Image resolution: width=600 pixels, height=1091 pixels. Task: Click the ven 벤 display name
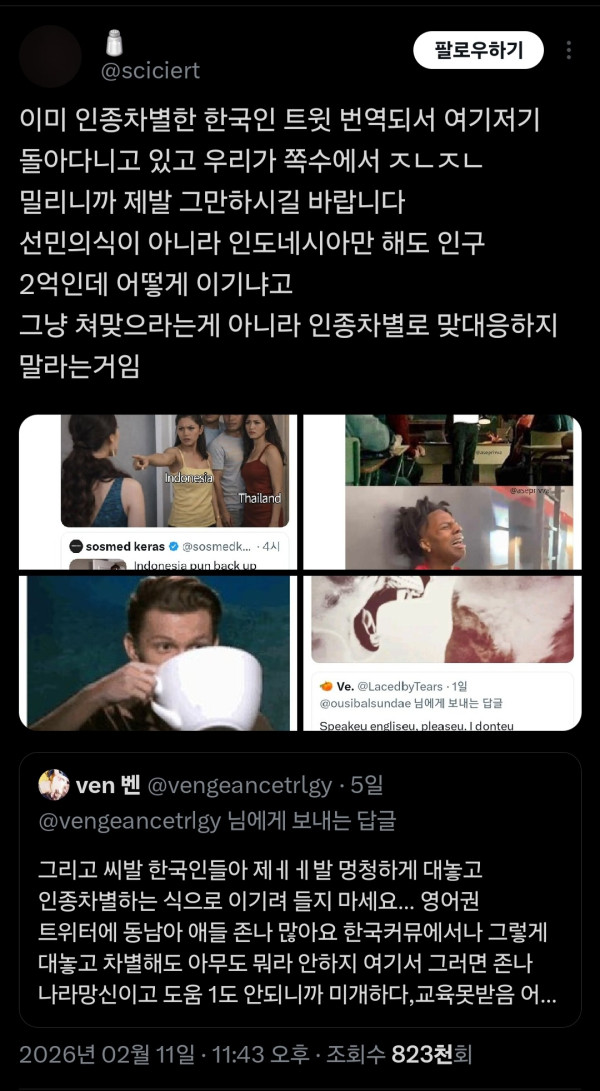pos(108,786)
